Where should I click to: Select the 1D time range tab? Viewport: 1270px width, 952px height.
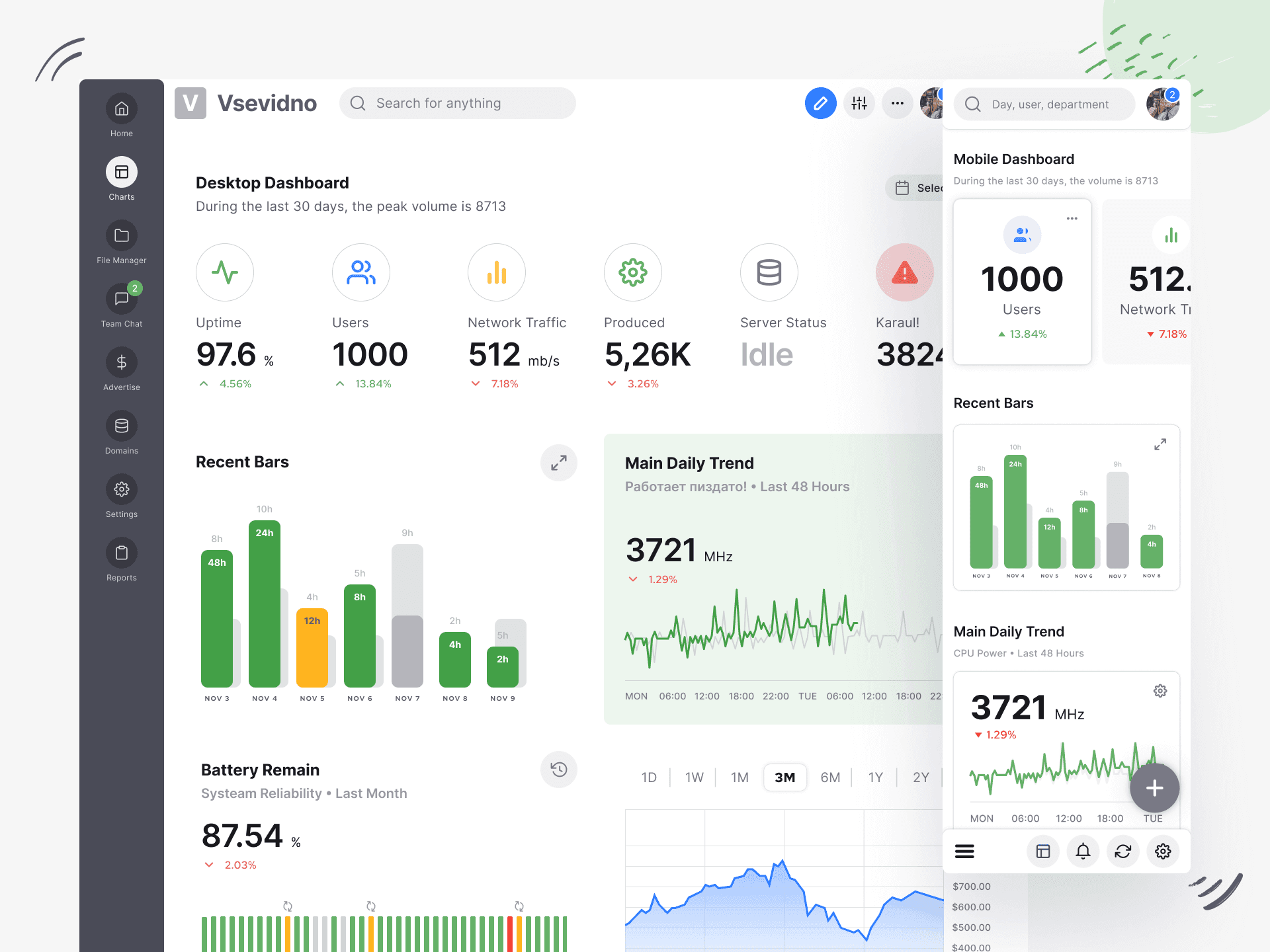point(649,777)
